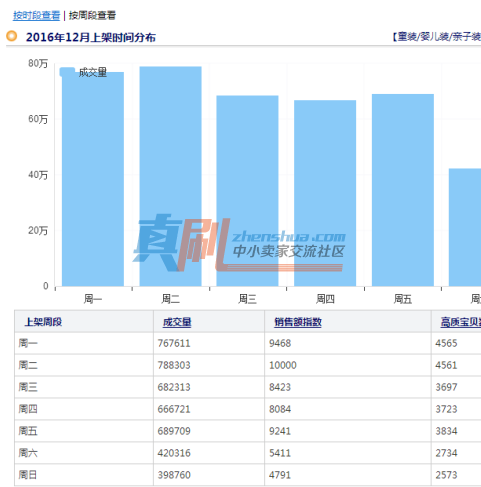Click the 周五 x-axis label under chart
Screen dimensions: 481x487
[x=403, y=299]
